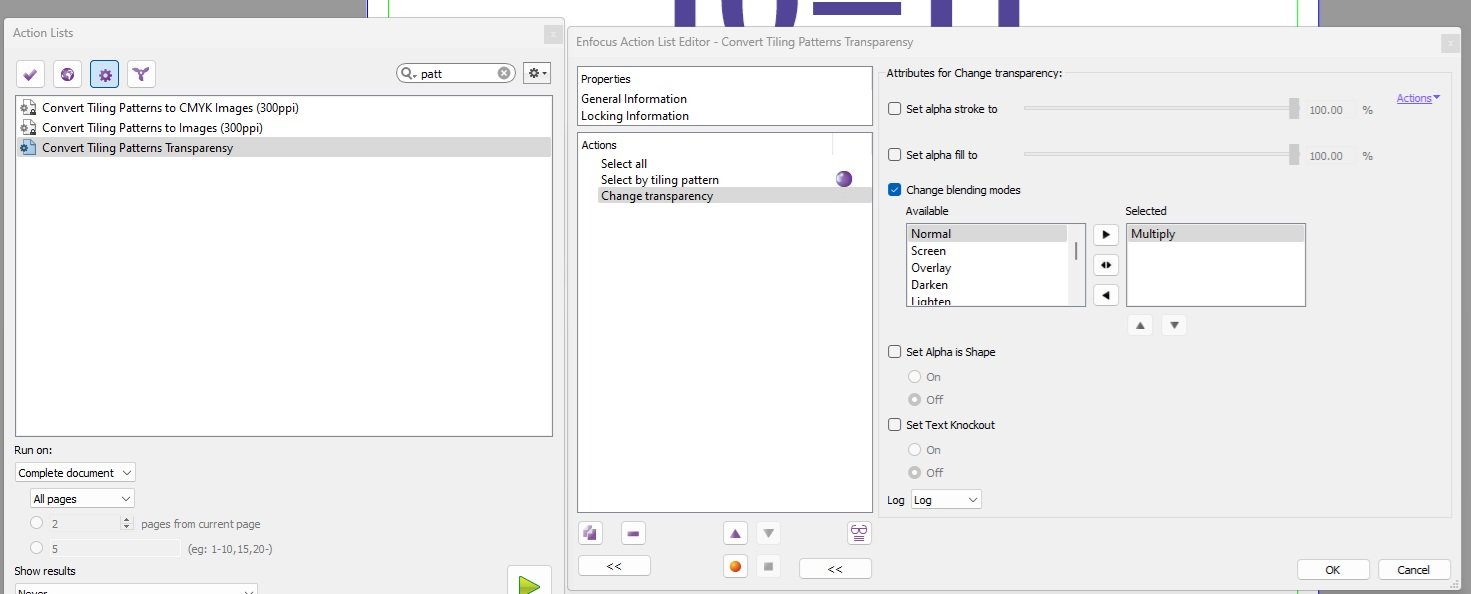Click the right-arrow button to add blending mode
Viewport: 1471px width, 594px height.
click(1105, 235)
